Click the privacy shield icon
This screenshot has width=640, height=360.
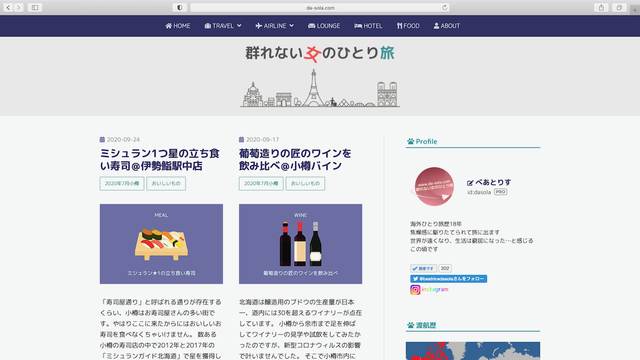[x=180, y=7]
